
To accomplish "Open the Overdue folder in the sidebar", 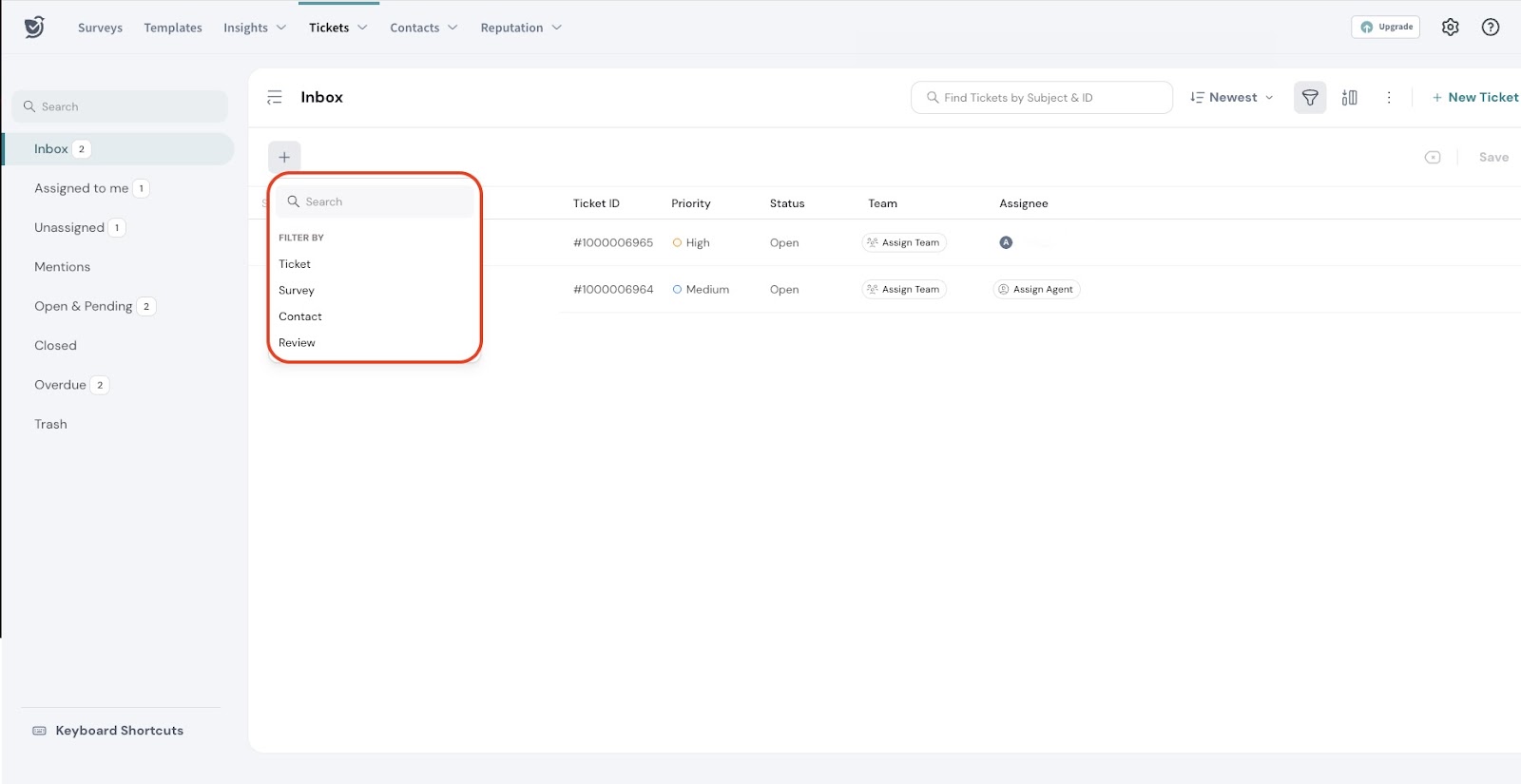I will click(x=61, y=385).
